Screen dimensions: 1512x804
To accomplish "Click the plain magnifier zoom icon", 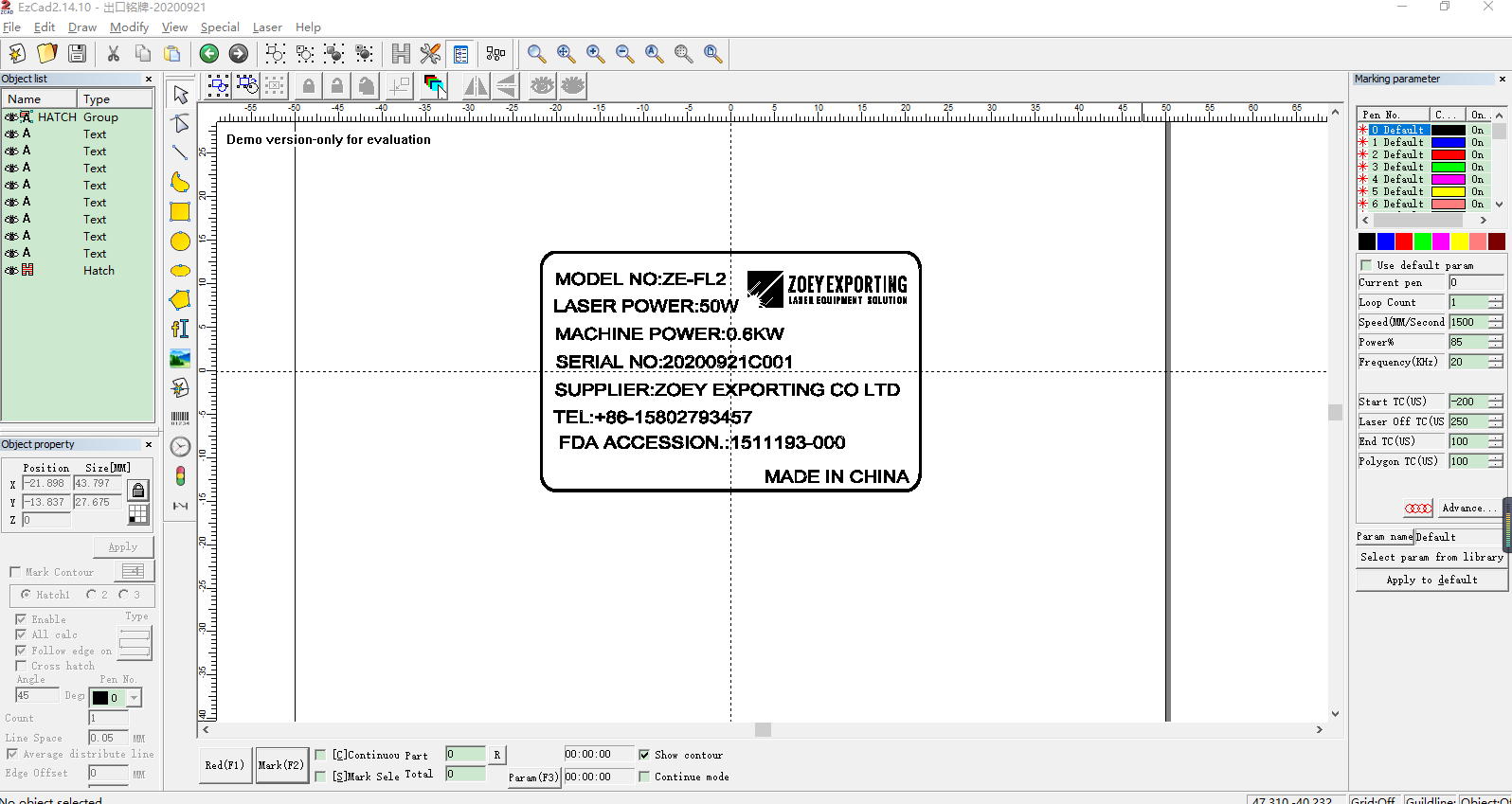I will [536, 54].
